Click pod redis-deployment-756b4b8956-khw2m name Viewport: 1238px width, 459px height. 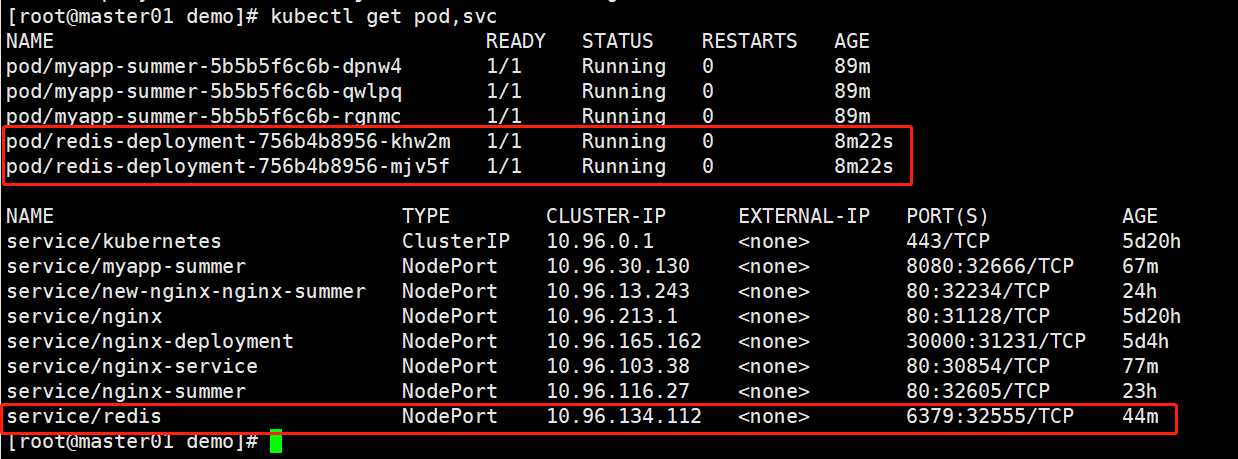tap(228, 141)
